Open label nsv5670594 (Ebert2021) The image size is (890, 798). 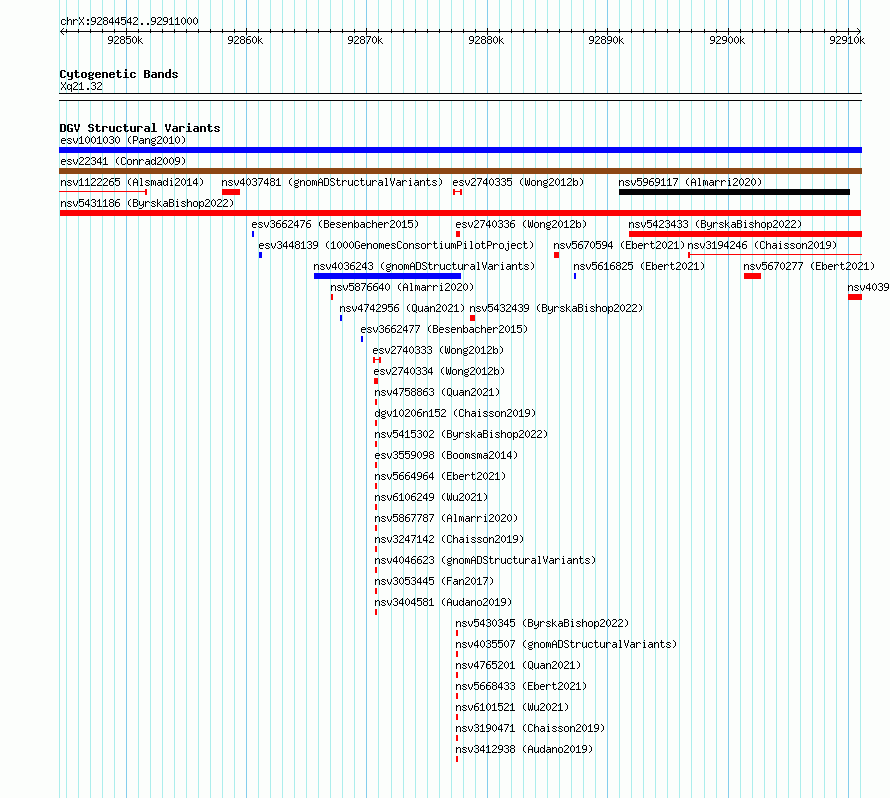619,245
